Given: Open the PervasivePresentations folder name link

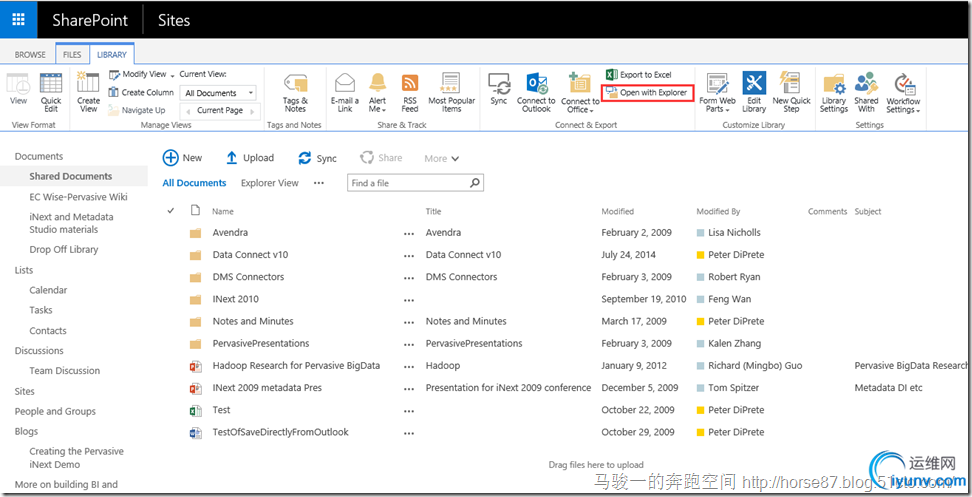Looking at the screenshot, I should tap(260, 343).
